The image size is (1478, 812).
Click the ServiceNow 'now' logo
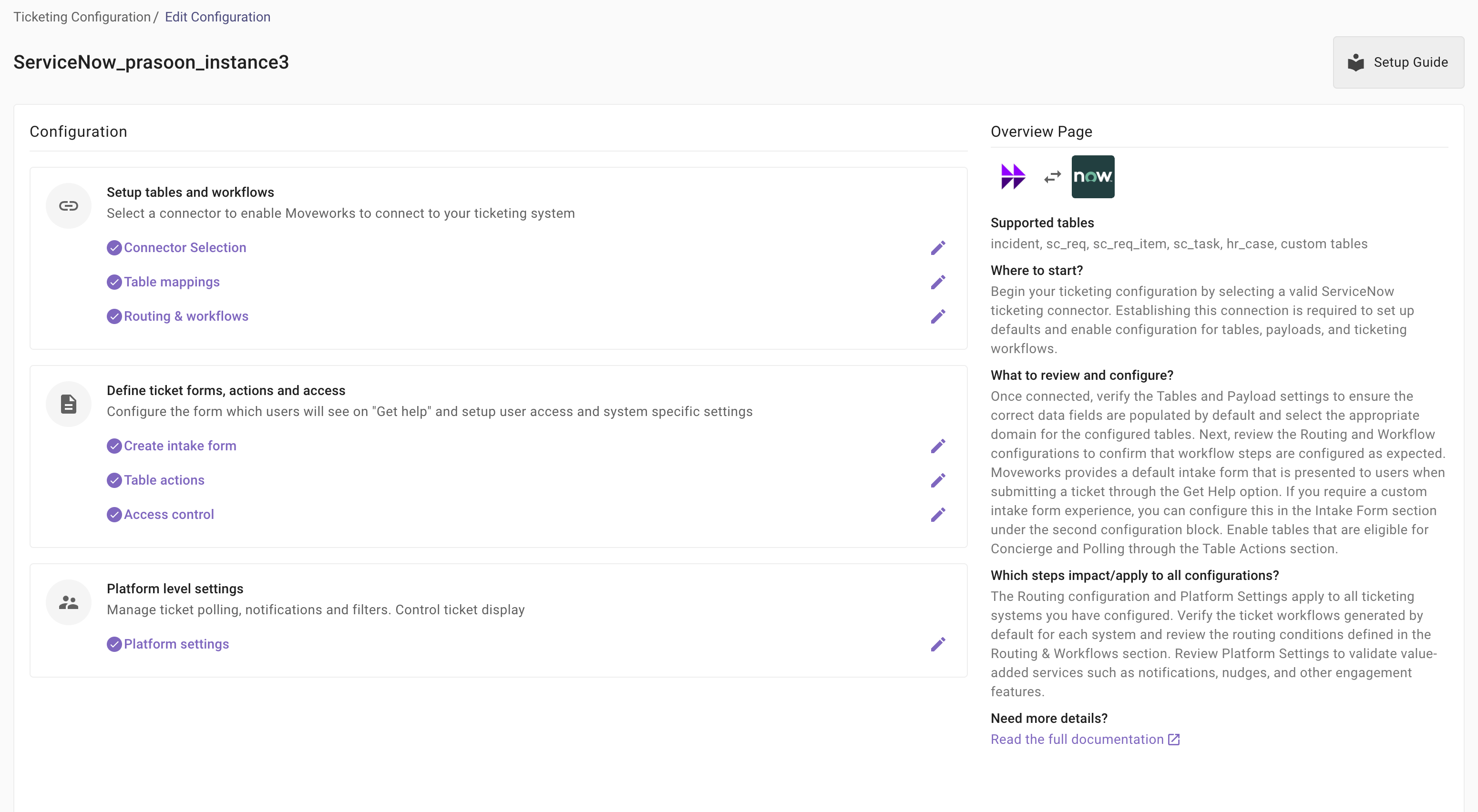coord(1092,177)
